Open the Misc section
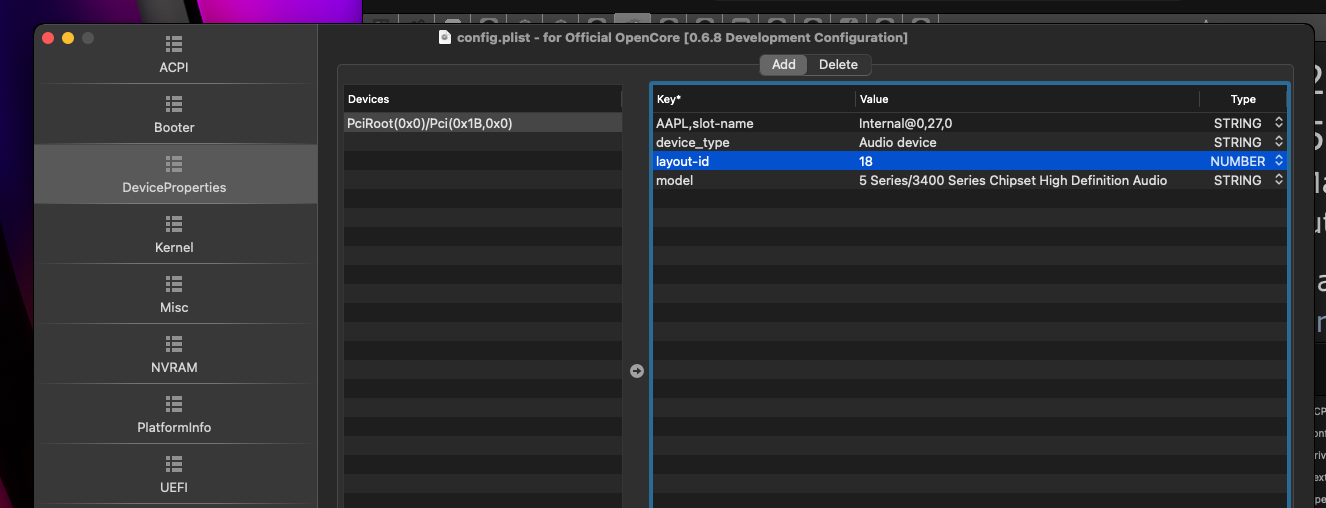1326x508 pixels. pos(174,295)
